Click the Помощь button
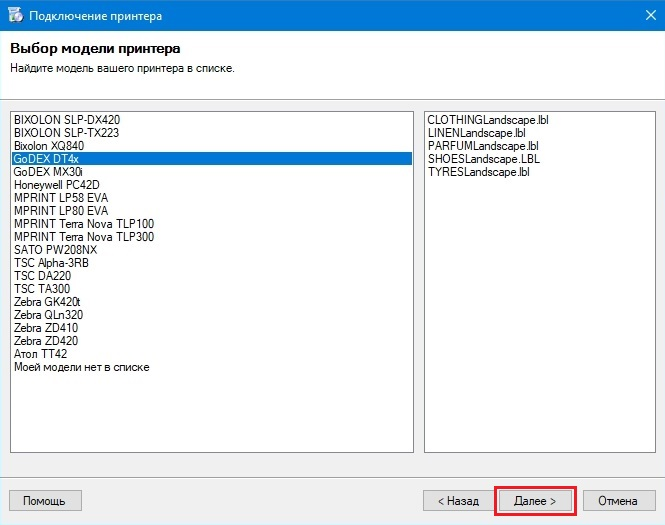665x525 pixels. click(45, 501)
